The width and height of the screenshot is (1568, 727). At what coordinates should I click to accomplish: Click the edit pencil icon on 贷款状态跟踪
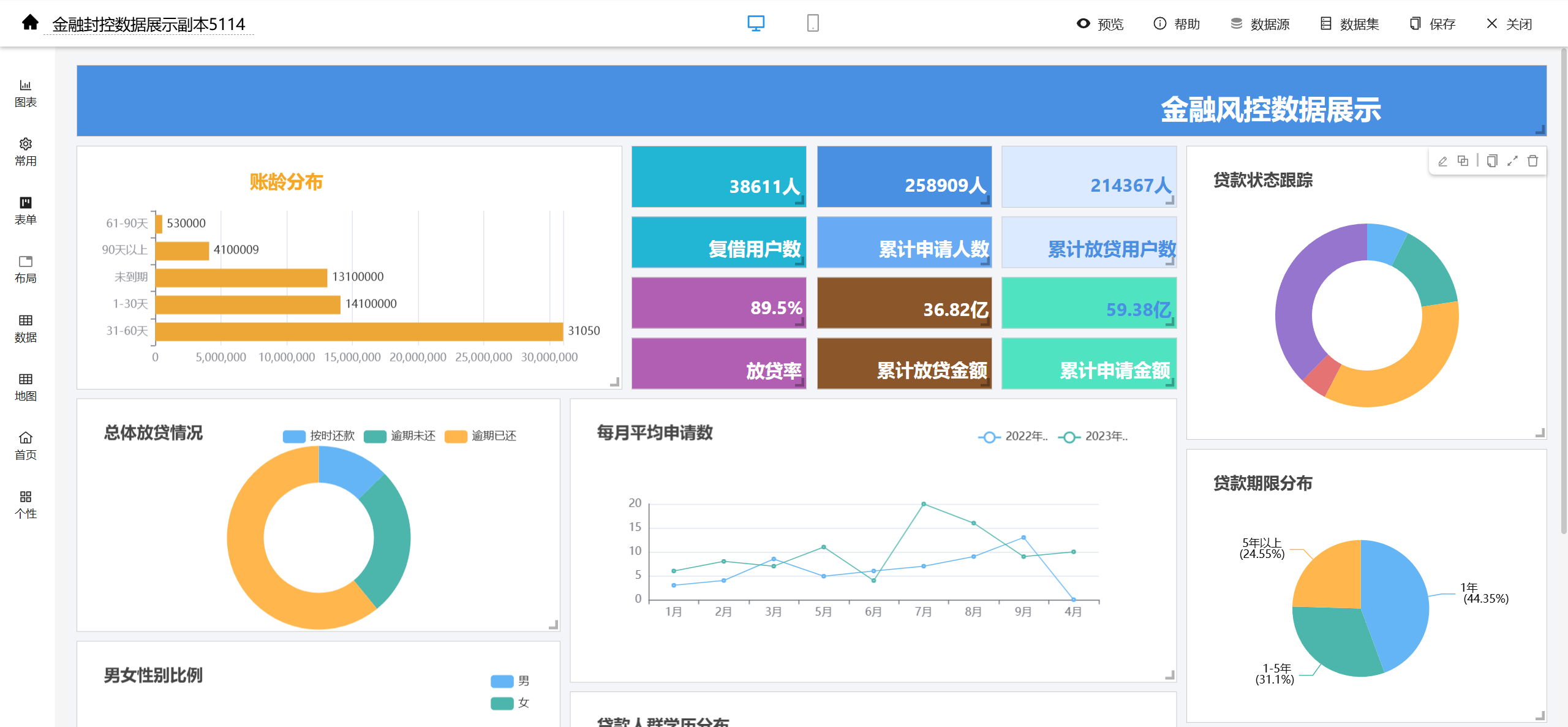point(1442,161)
